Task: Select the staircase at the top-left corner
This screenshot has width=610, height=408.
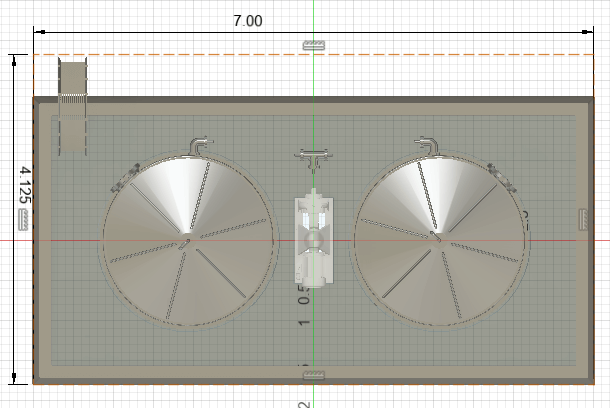Action: (74, 107)
